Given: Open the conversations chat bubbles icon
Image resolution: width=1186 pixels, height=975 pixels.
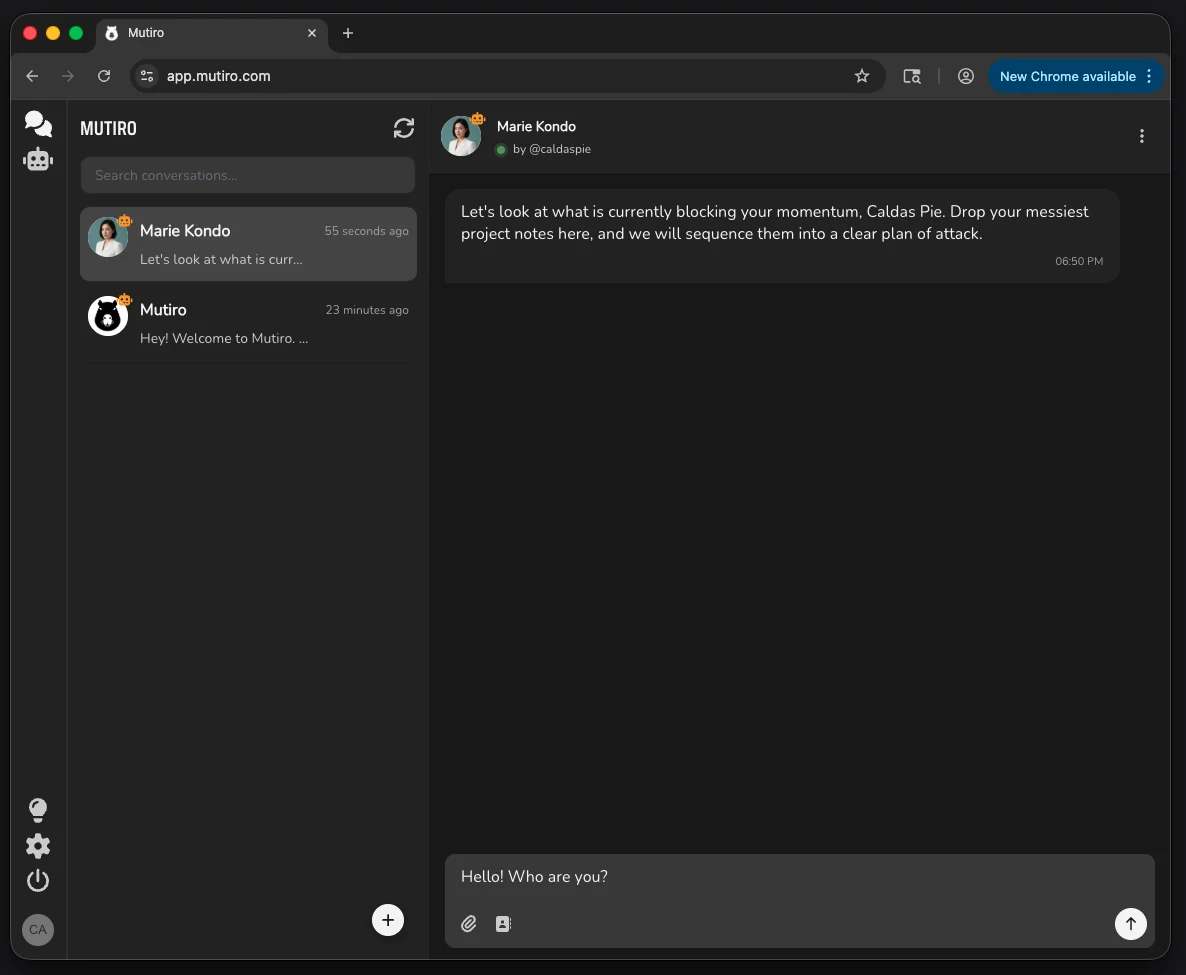Looking at the screenshot, I should coord(38,124).
